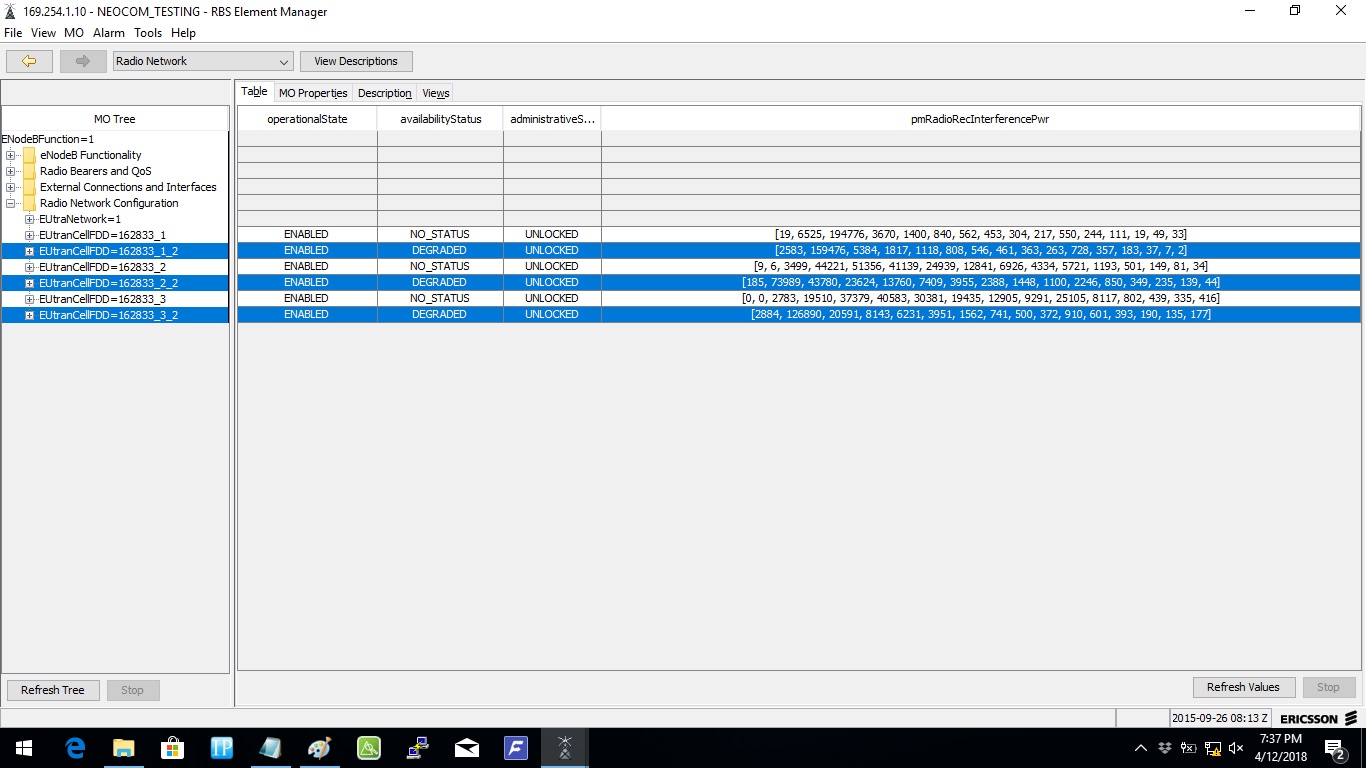Open the Windows Start menu
1366x768 pixels.
coord(24,747)
